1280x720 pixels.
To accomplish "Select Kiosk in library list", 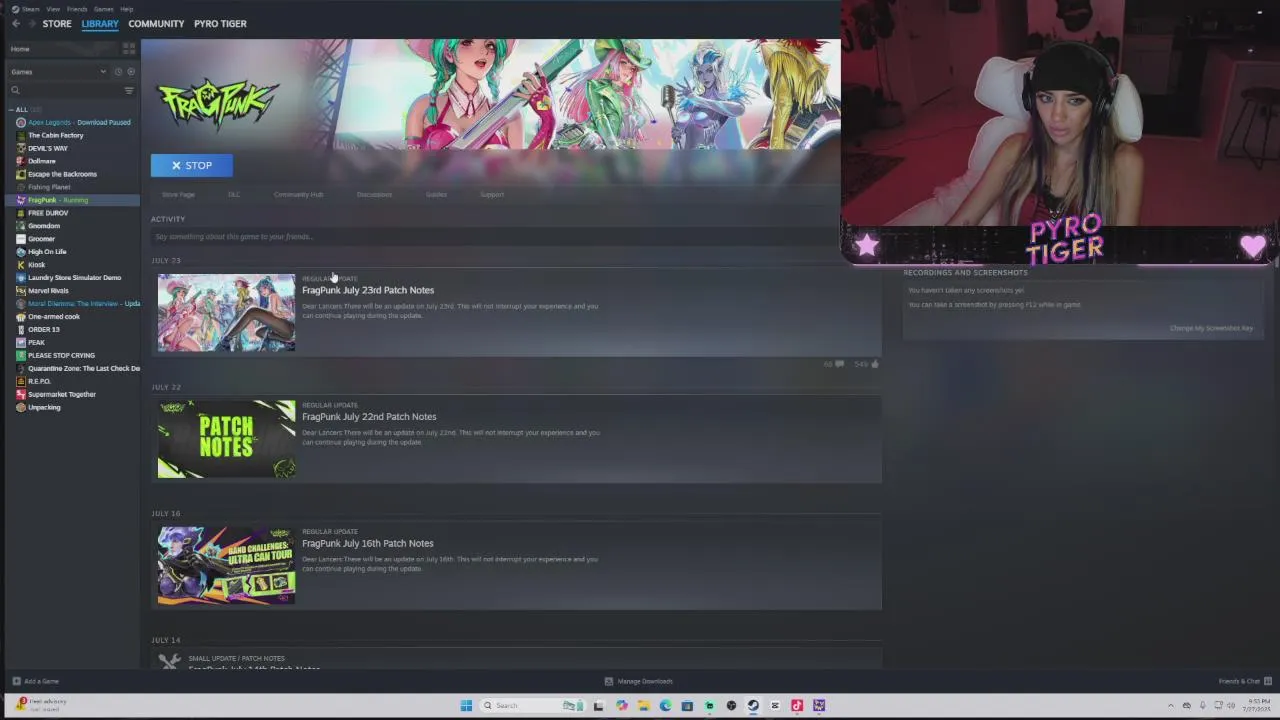I will point(36,265).
